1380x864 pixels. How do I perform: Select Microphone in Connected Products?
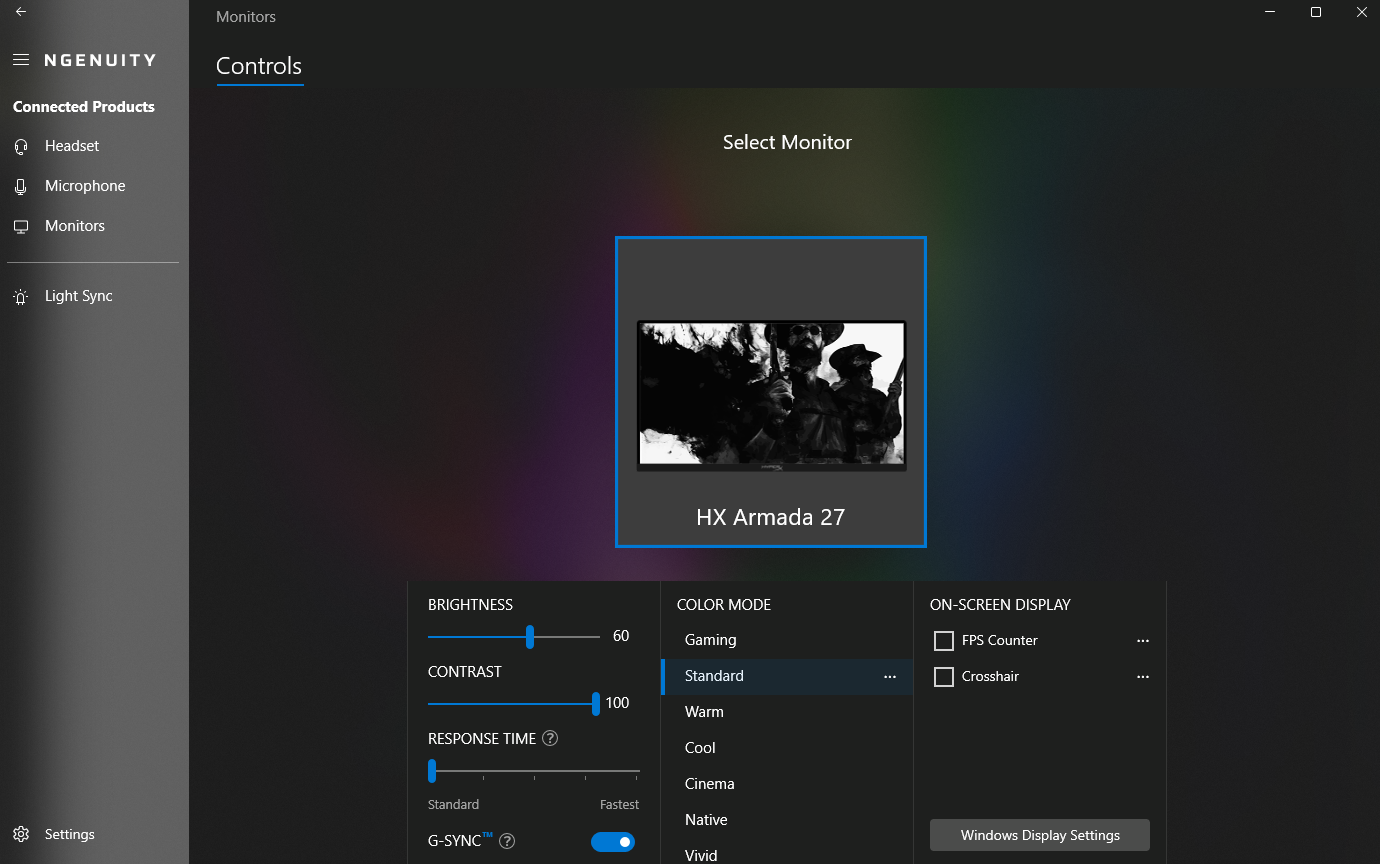94,186
